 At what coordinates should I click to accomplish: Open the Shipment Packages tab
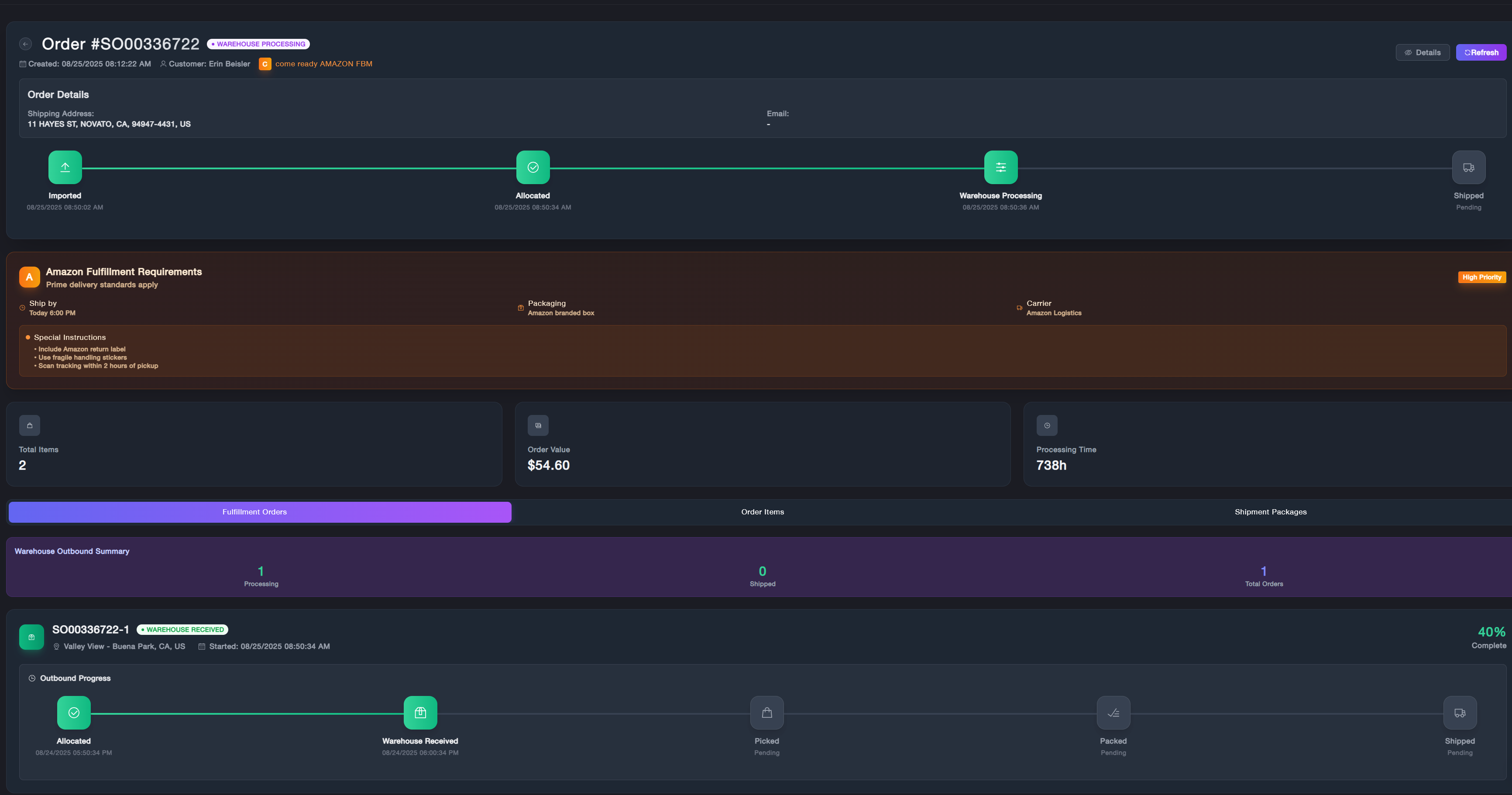coord(1270,512)
